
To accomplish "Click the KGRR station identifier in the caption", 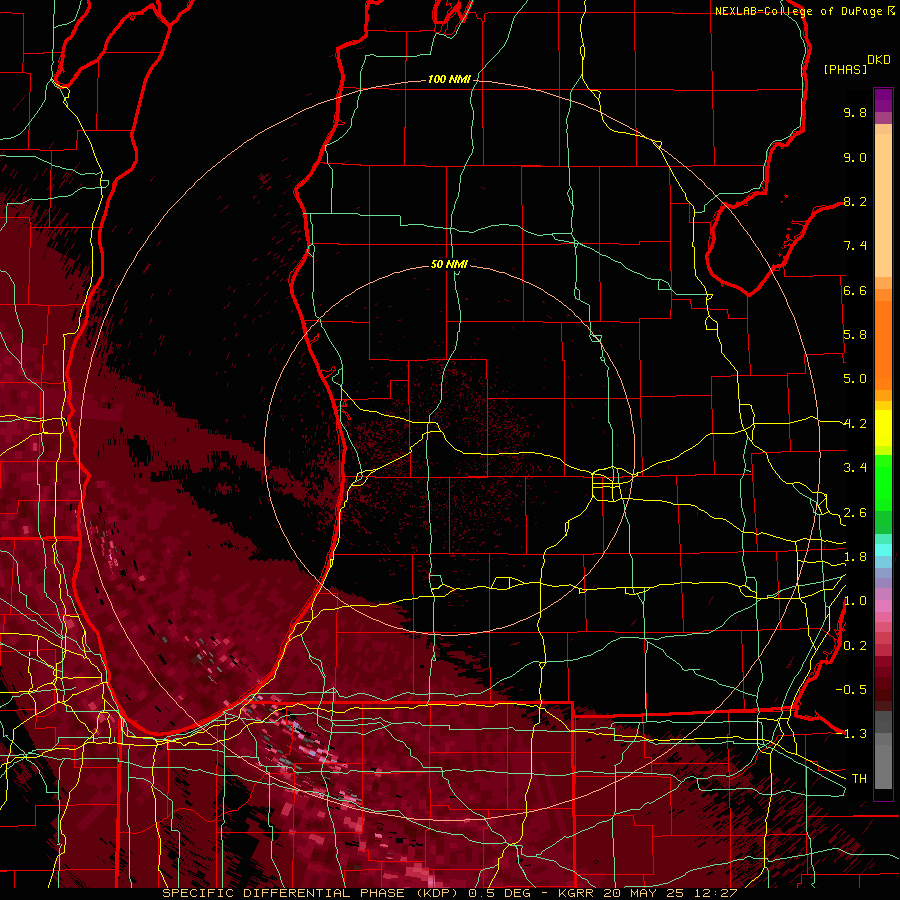I will click(x=578, y=893).
